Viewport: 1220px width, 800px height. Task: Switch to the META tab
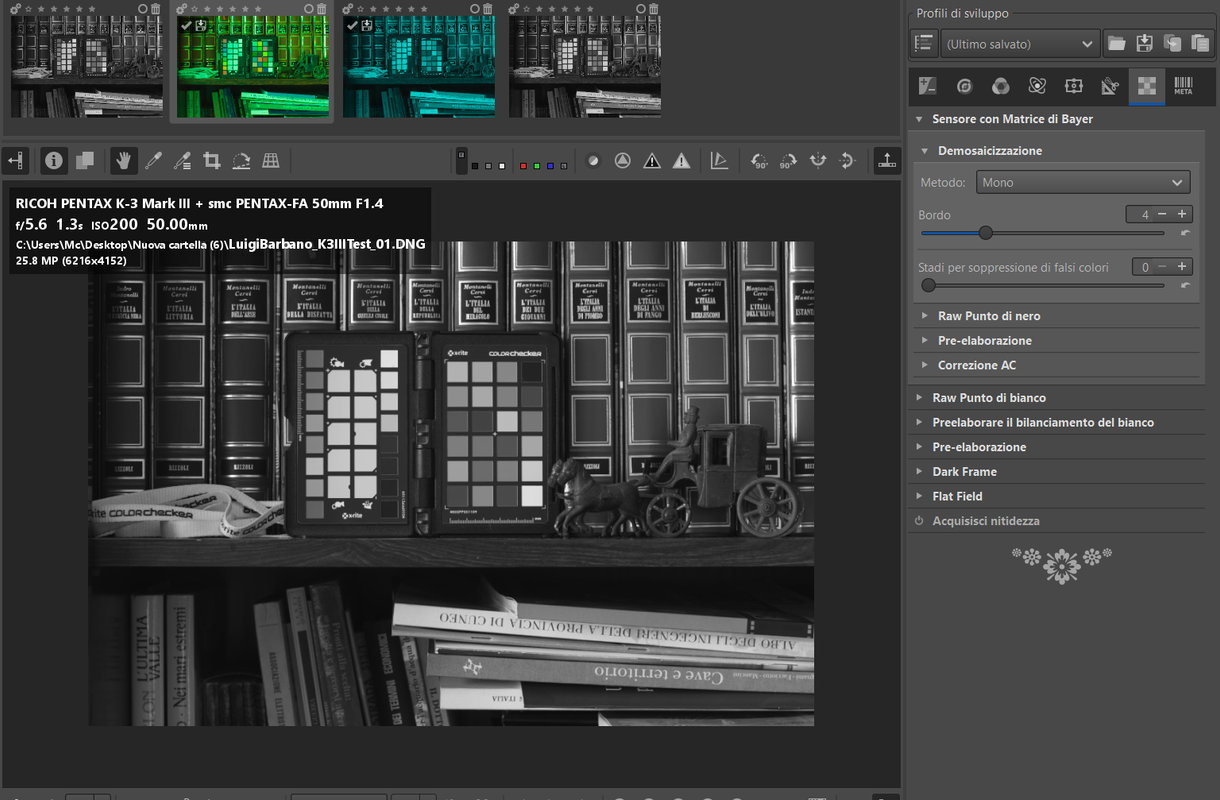[x=1183, y=86]
